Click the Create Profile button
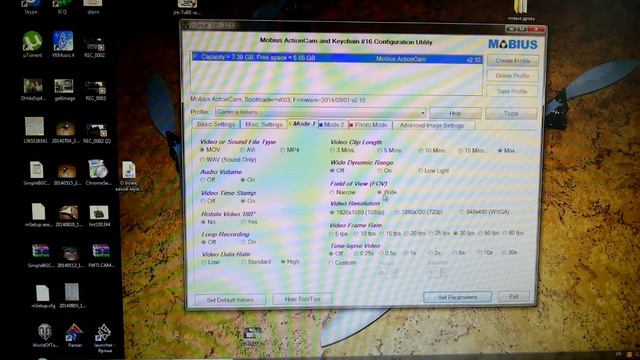Image resolution: width=640 pixels, height=360 pixels. coord(513,61)
